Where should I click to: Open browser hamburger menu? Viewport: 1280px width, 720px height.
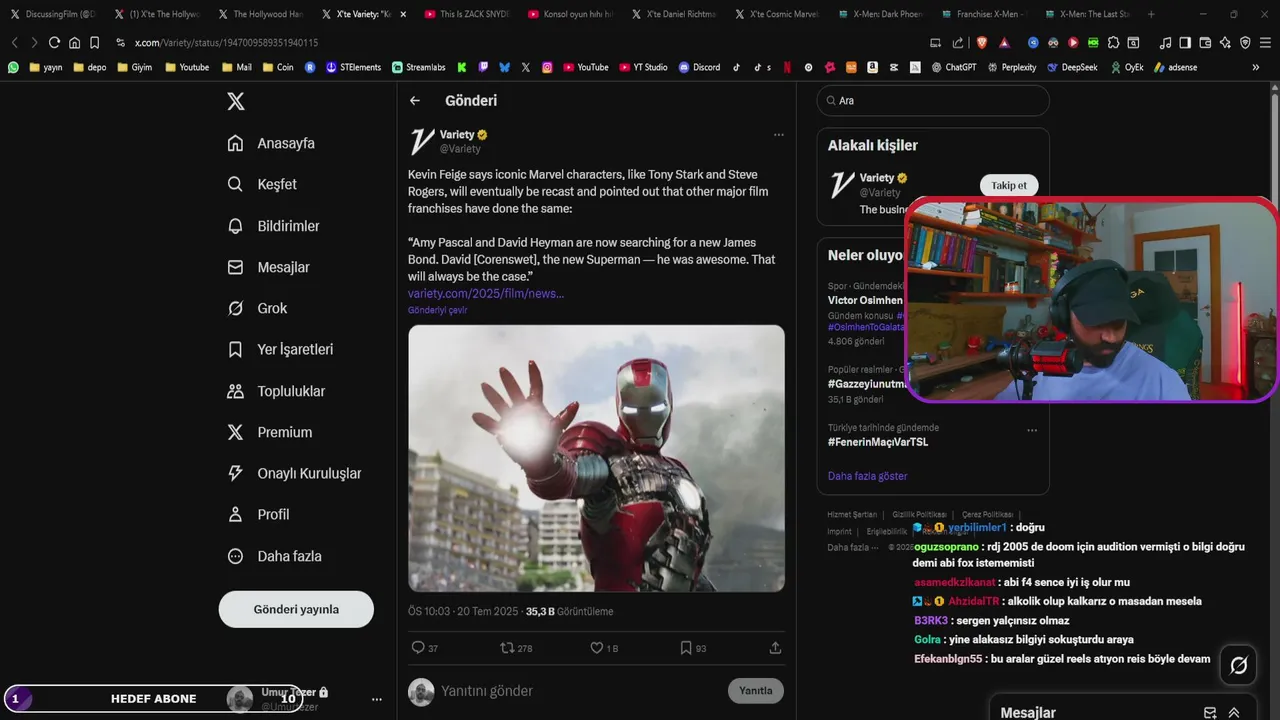[1265, 43]
